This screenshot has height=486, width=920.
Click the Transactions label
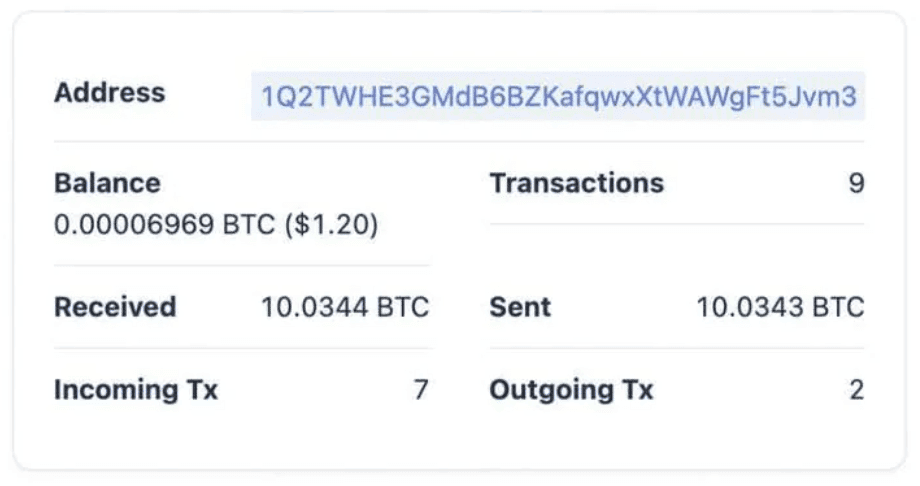[x=576, y=183]
